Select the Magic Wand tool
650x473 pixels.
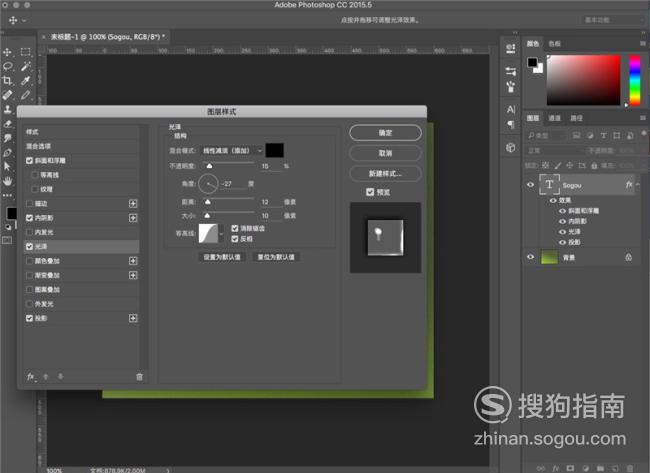(x=26, y=66)
